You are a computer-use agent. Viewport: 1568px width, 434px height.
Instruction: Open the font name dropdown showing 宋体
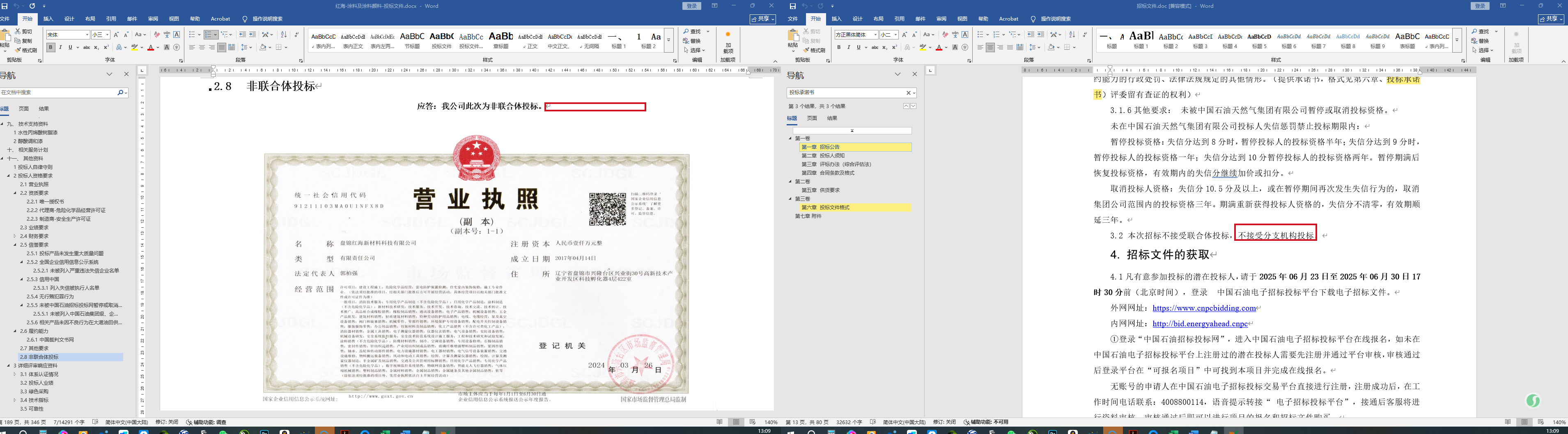pos(87,35)
